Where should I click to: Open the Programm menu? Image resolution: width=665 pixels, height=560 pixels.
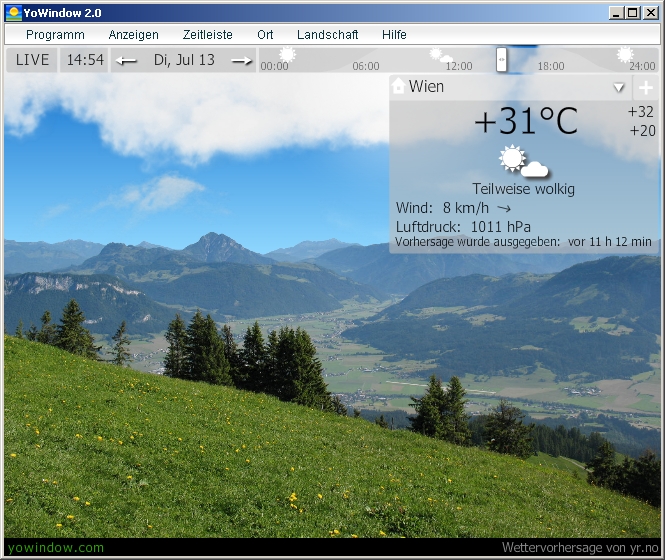click(55, 35)
